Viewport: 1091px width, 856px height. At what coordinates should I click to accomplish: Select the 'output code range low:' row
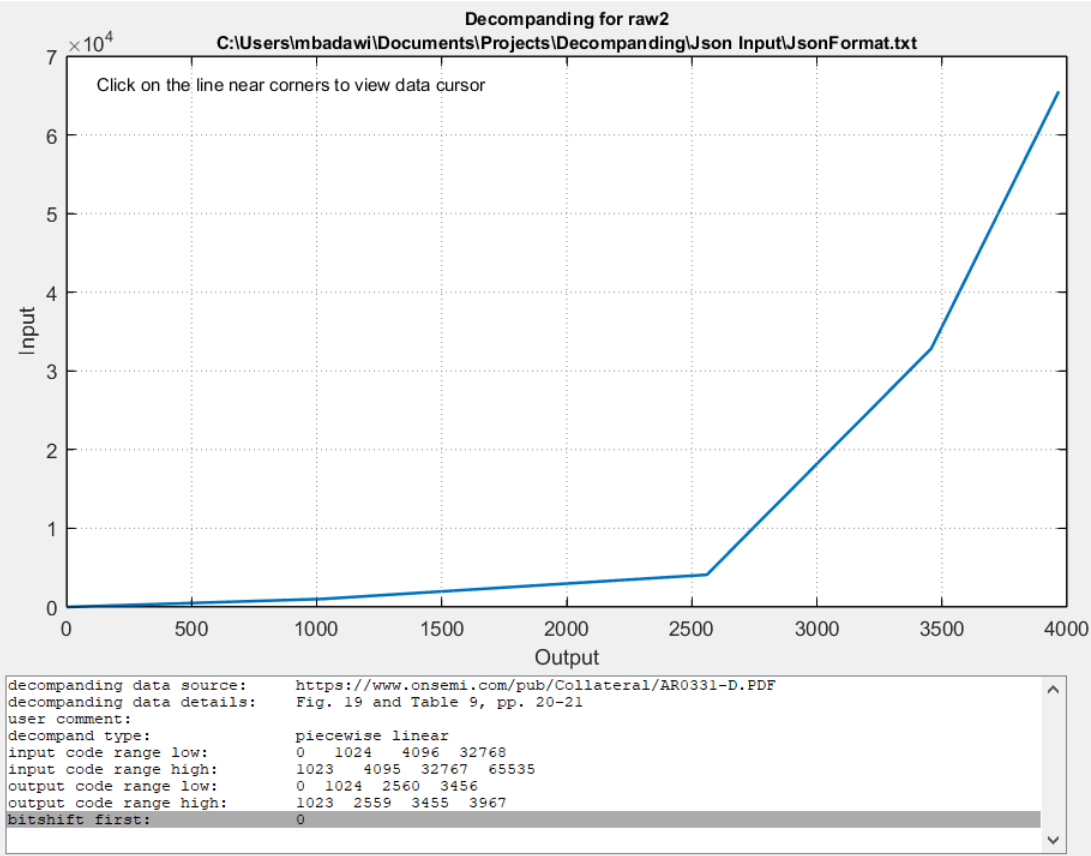(524, 786)
